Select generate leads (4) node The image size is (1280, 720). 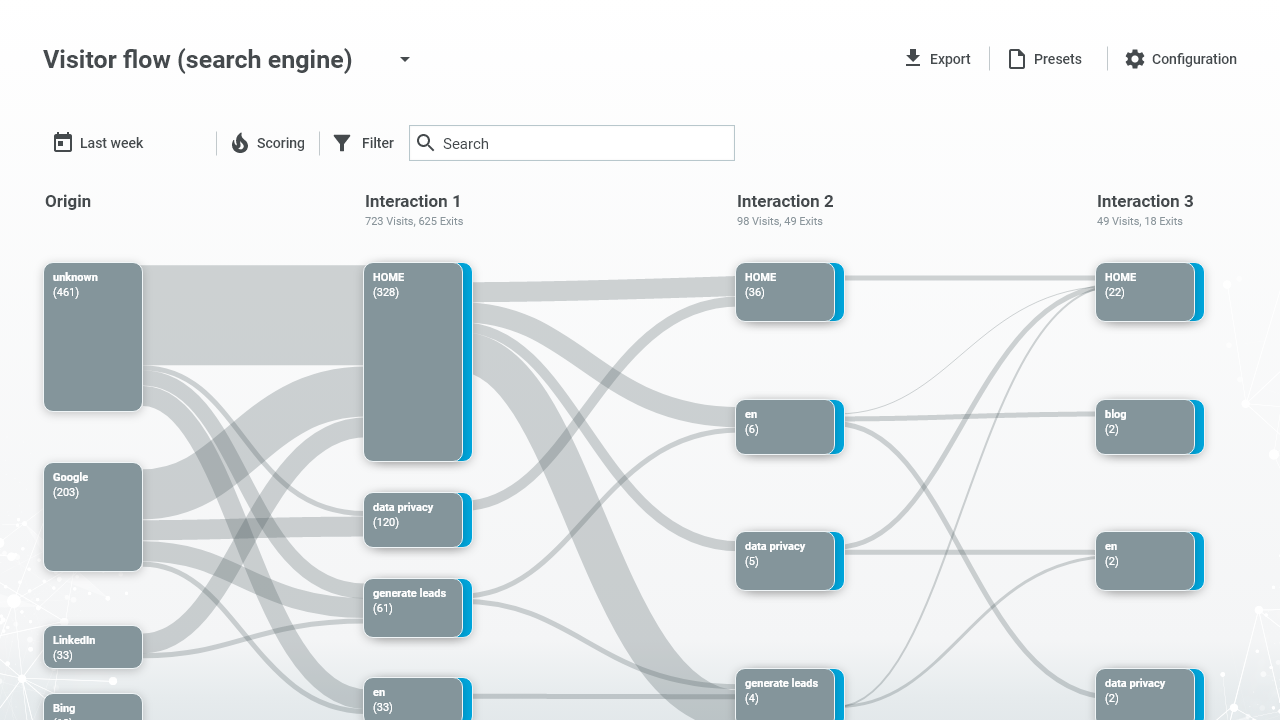(x=785, y=695)
